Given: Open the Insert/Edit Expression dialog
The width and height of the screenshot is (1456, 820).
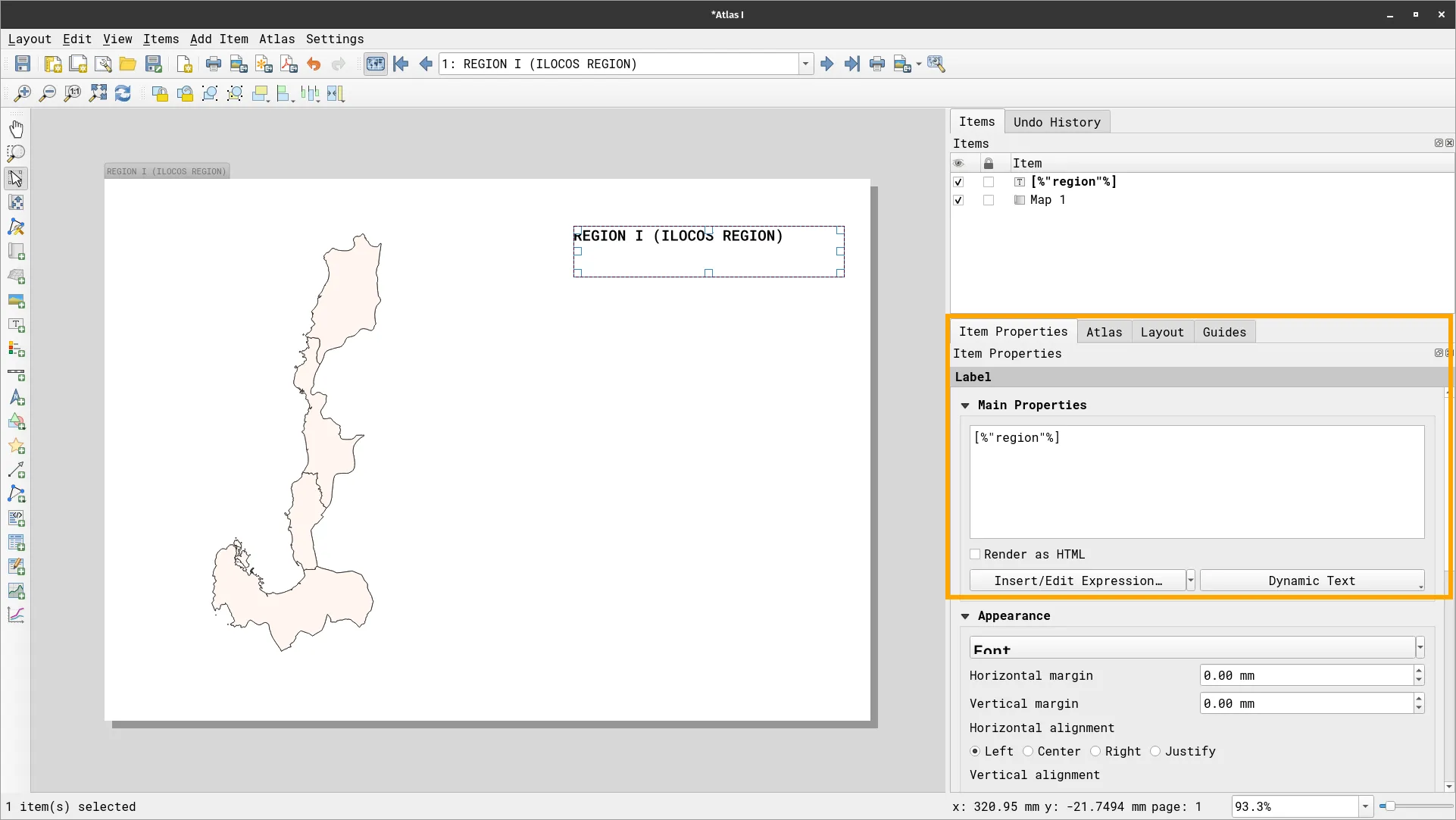Looking at the screenshot, I should tap(1076, 580).
